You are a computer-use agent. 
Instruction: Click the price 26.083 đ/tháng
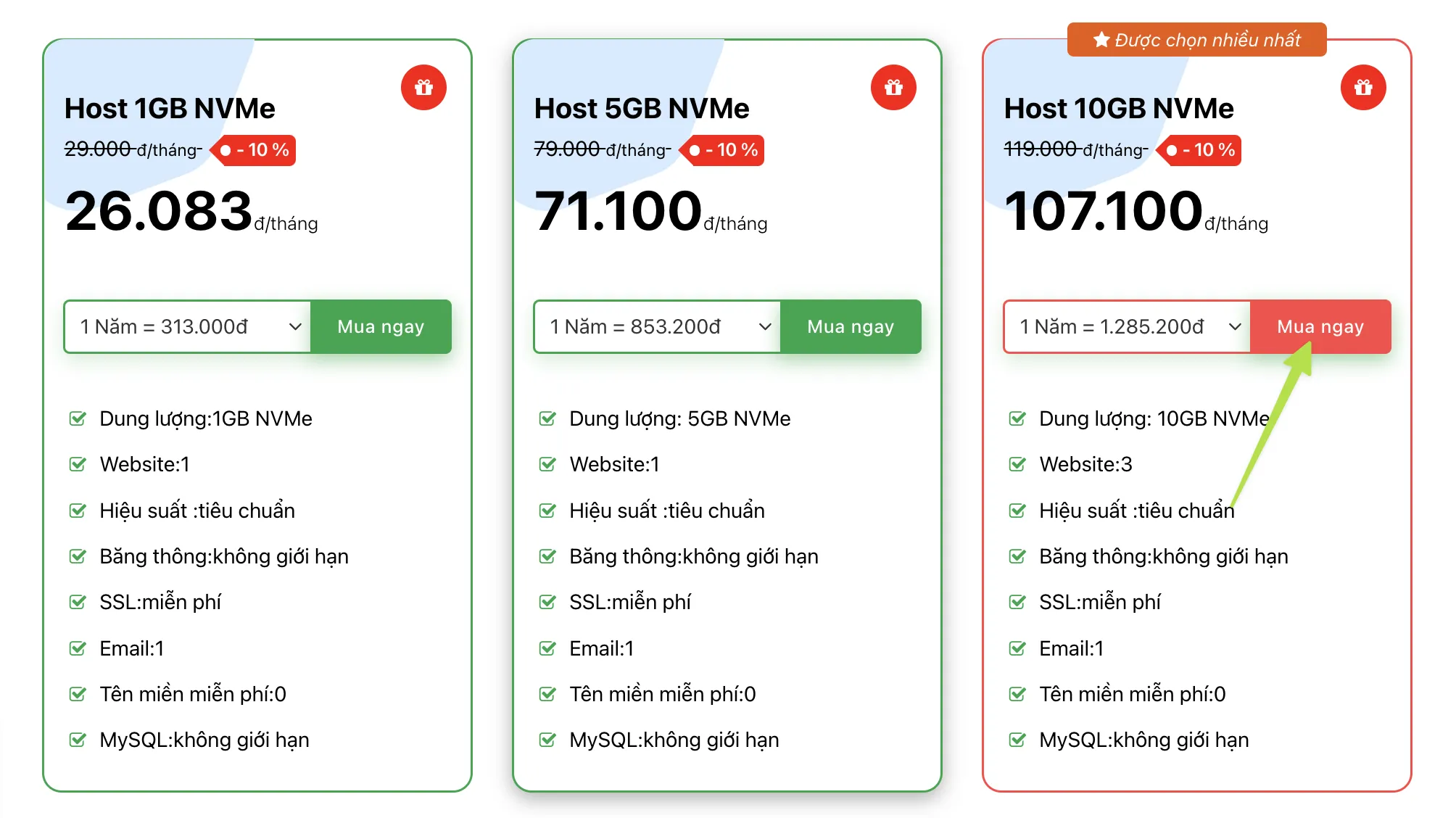191,211
